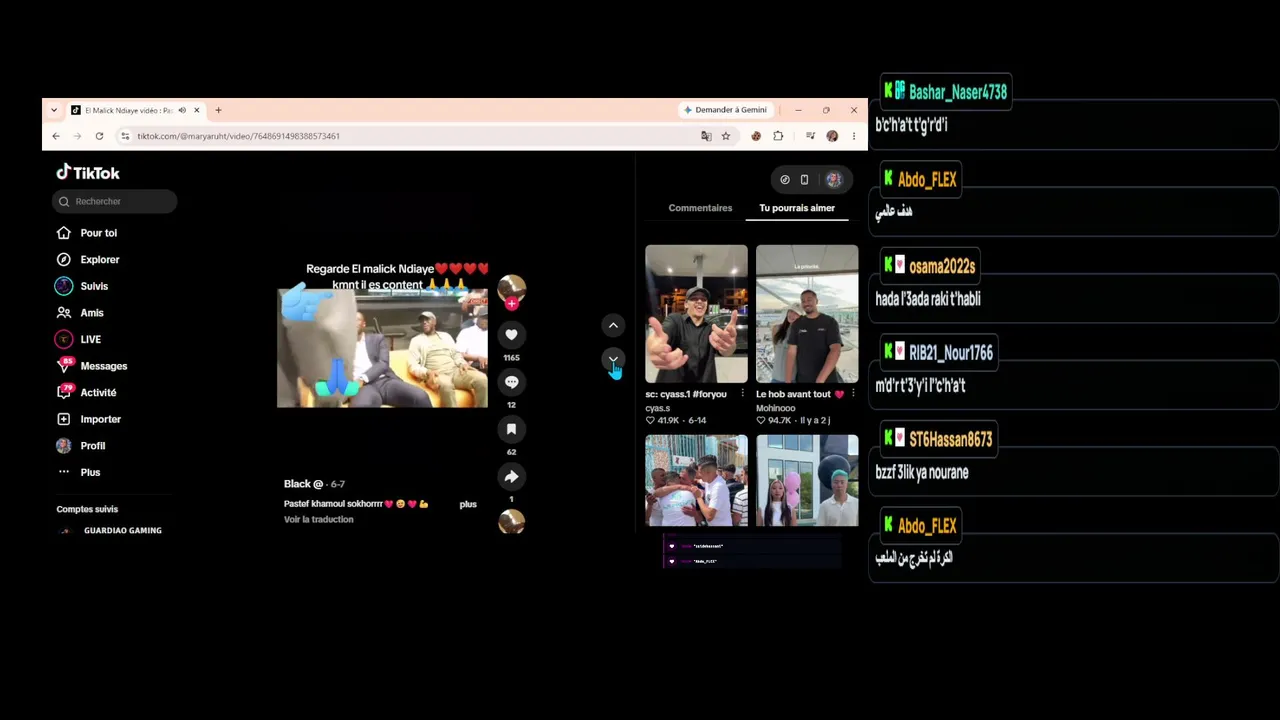
Task: Open the Chrome profile avatar
Action: [x=832, y=136]
